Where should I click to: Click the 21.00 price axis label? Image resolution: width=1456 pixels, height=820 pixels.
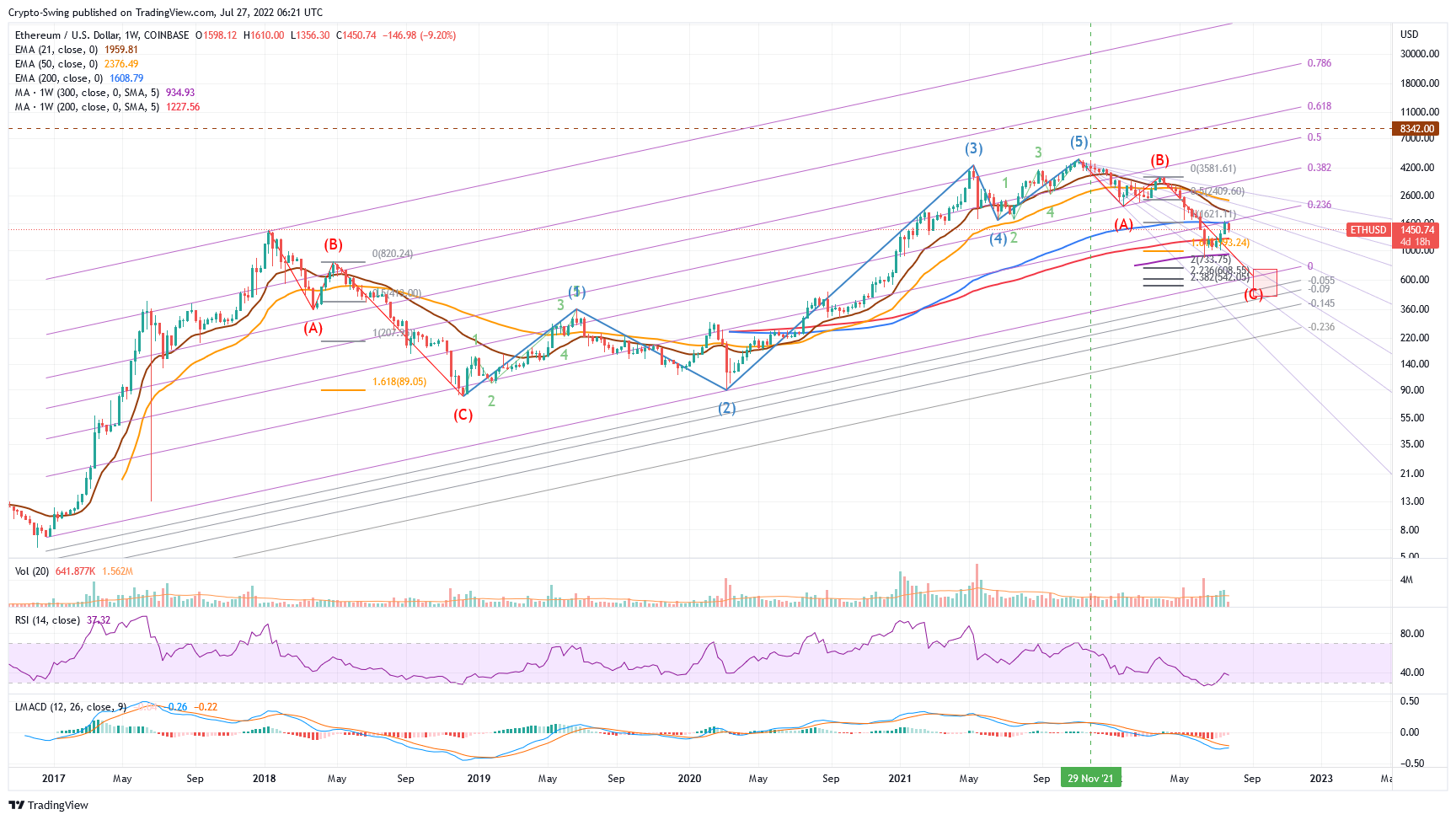point(1412,474)
